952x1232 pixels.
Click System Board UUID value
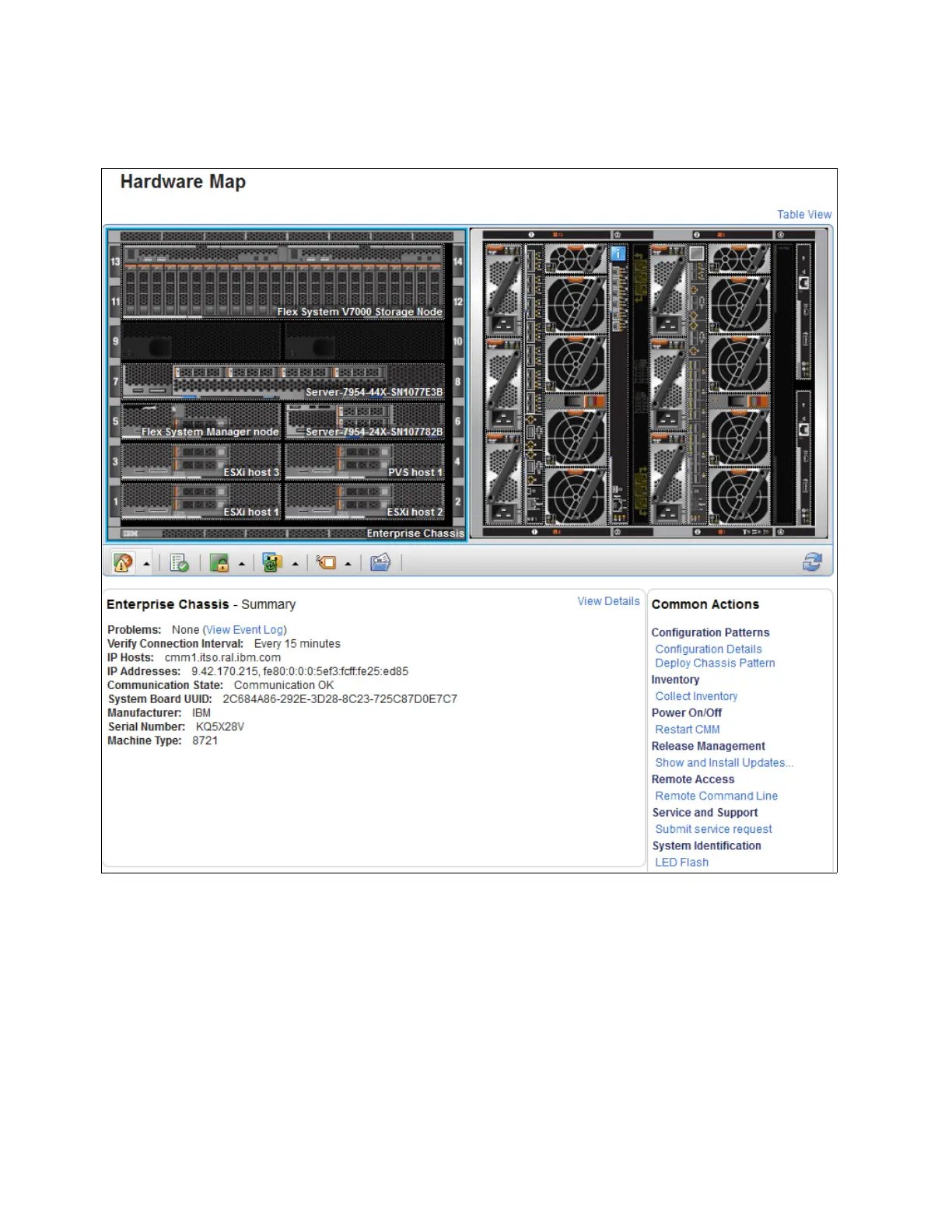(340, 699)
